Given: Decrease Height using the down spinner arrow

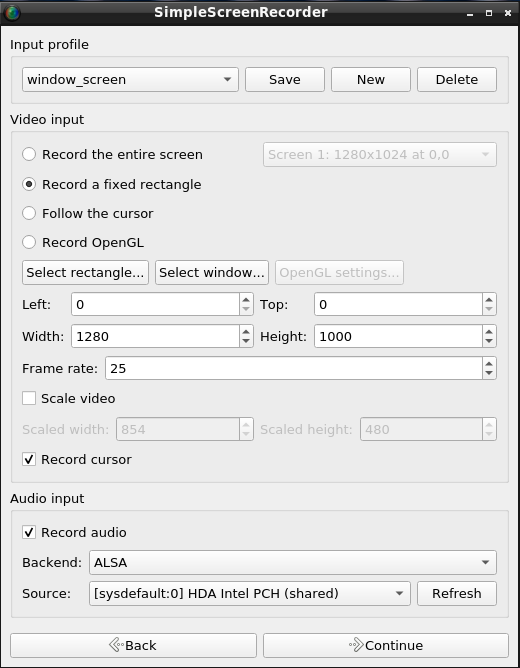Looking at the screenshot, I should click(489, 341).
